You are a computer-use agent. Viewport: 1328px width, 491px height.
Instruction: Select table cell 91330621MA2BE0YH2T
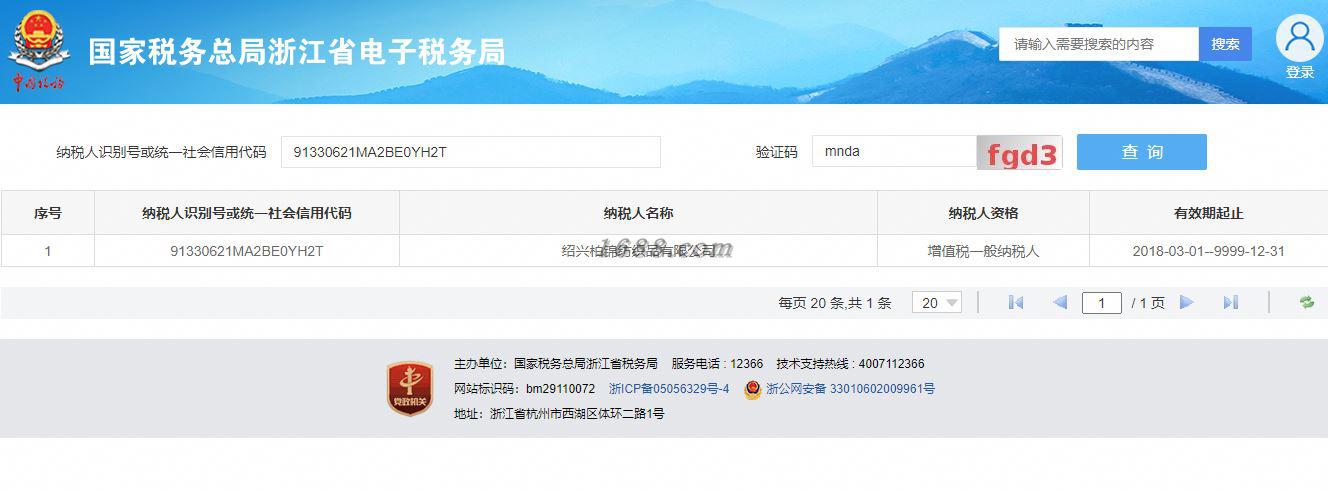247,251
